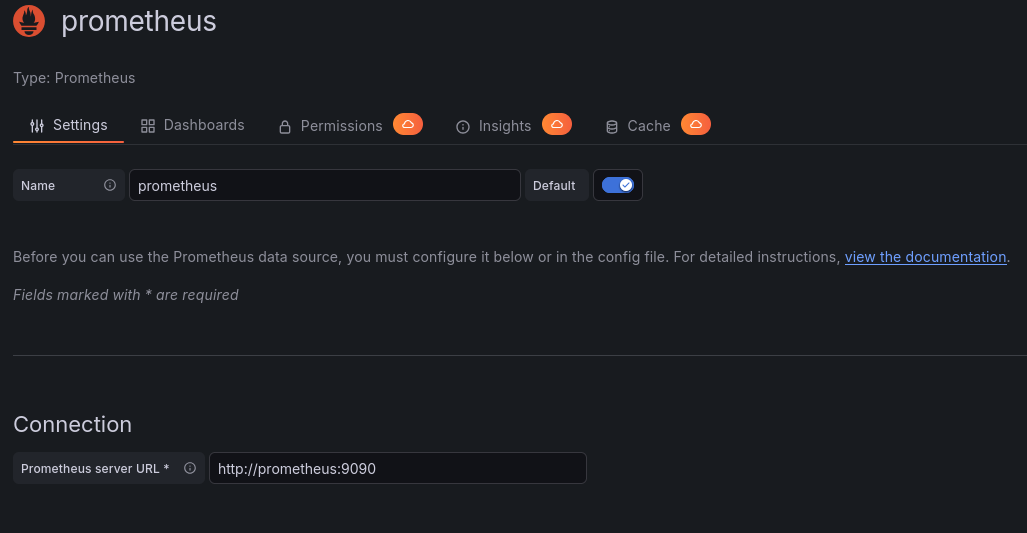Click the Fields marked with * are required note
1027x533 pixels.
point(126,295)
